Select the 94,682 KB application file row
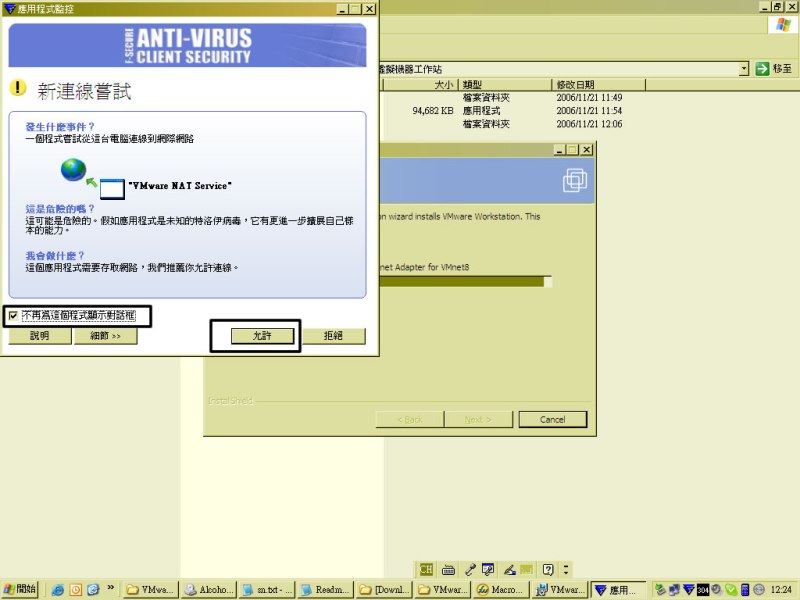800x600 pixels. 515,111
